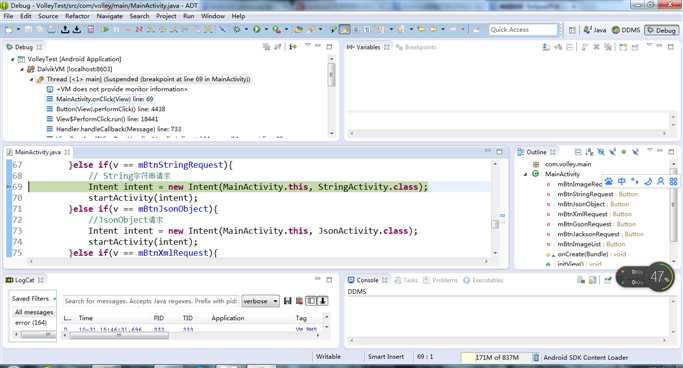
Task: Click the green Resume debug button
Action: coord(105,29)
